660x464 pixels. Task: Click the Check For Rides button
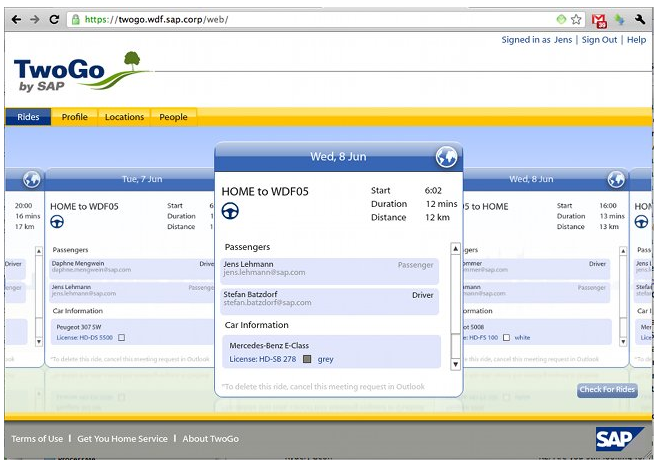(x=607, y=390)
